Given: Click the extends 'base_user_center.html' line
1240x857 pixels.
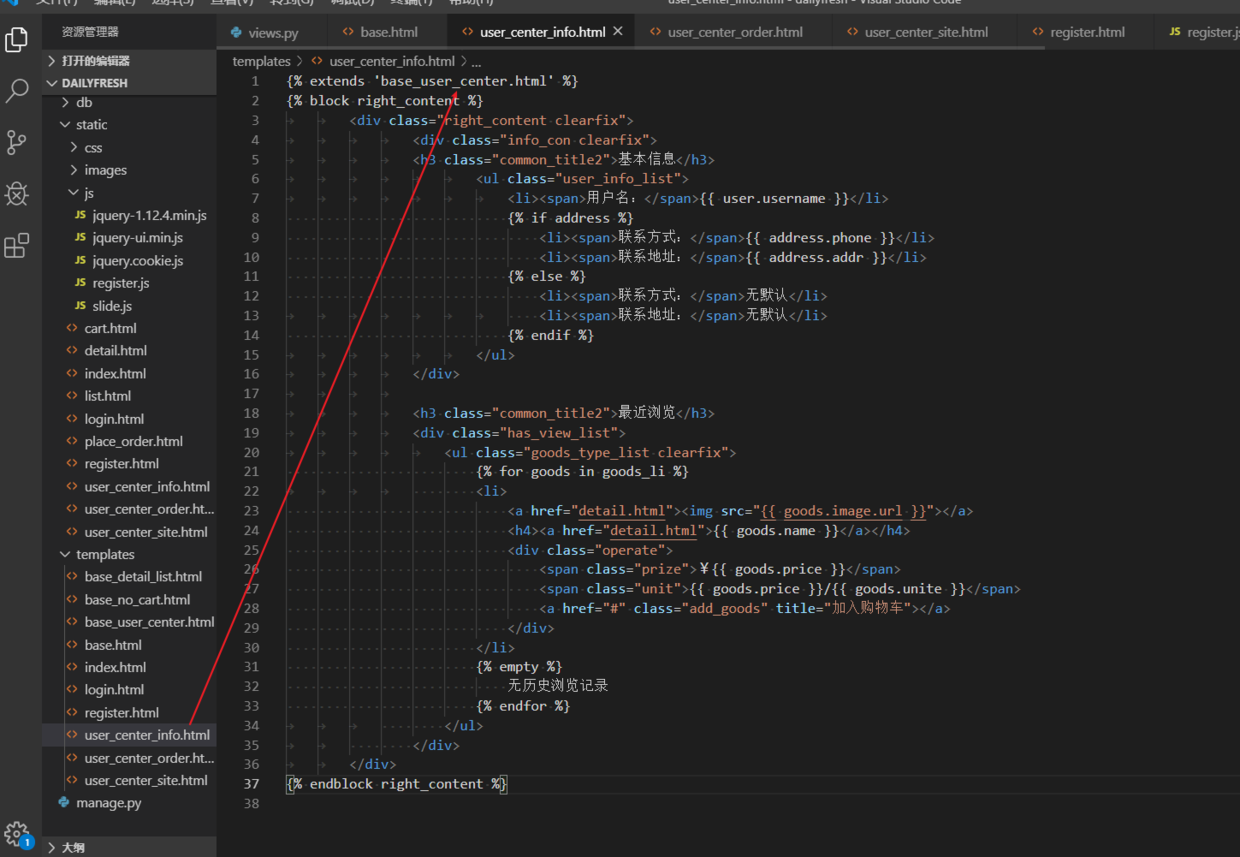Looking at the screenshot, I should pyautogui.click(x=432, y=81).
